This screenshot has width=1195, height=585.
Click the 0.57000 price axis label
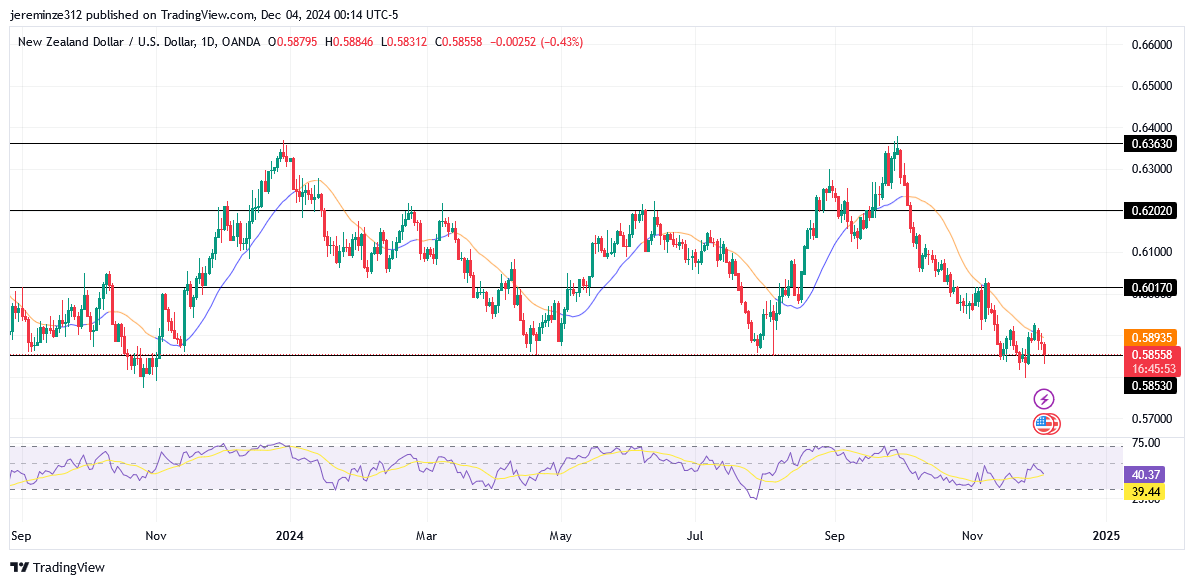[x=1152, y=418]
